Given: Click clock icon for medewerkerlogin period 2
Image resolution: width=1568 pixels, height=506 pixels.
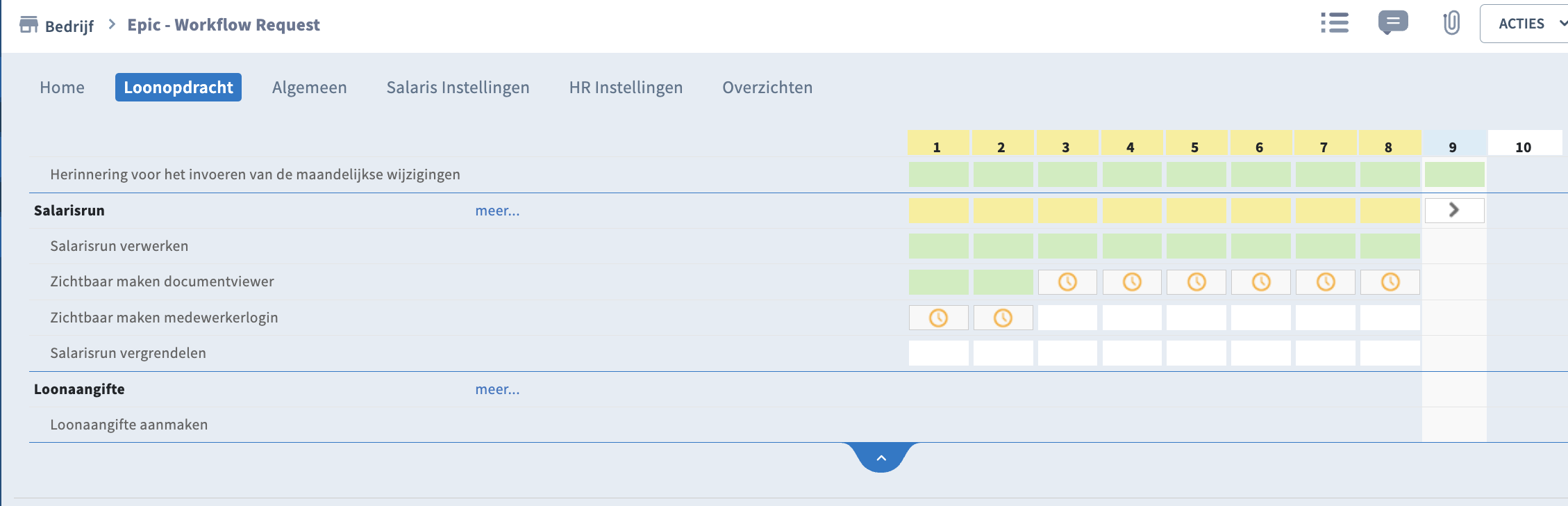Looking at the screenshot, I should coord(1003,318).
